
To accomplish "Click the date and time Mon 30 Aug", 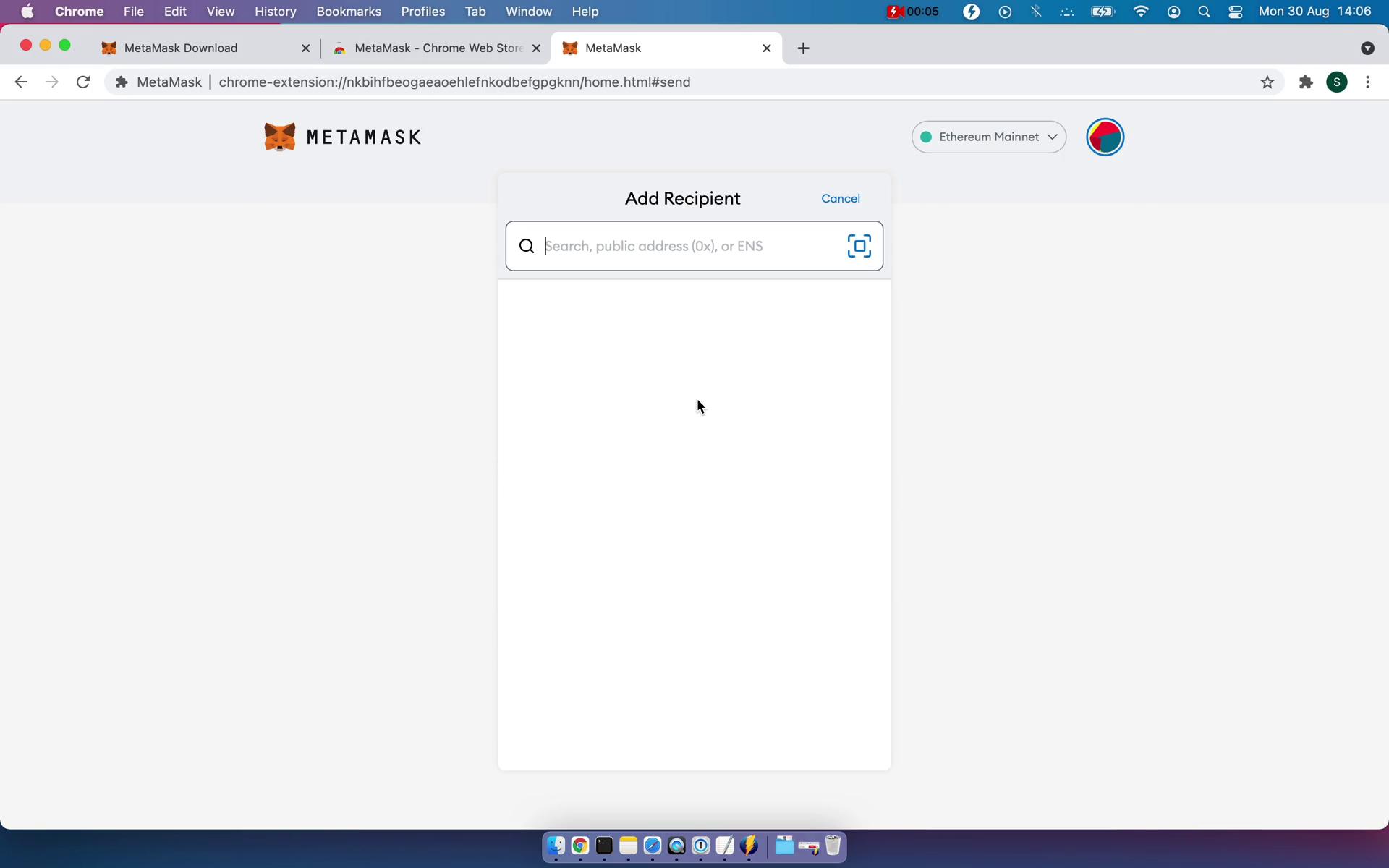I will coord(1314,12).
